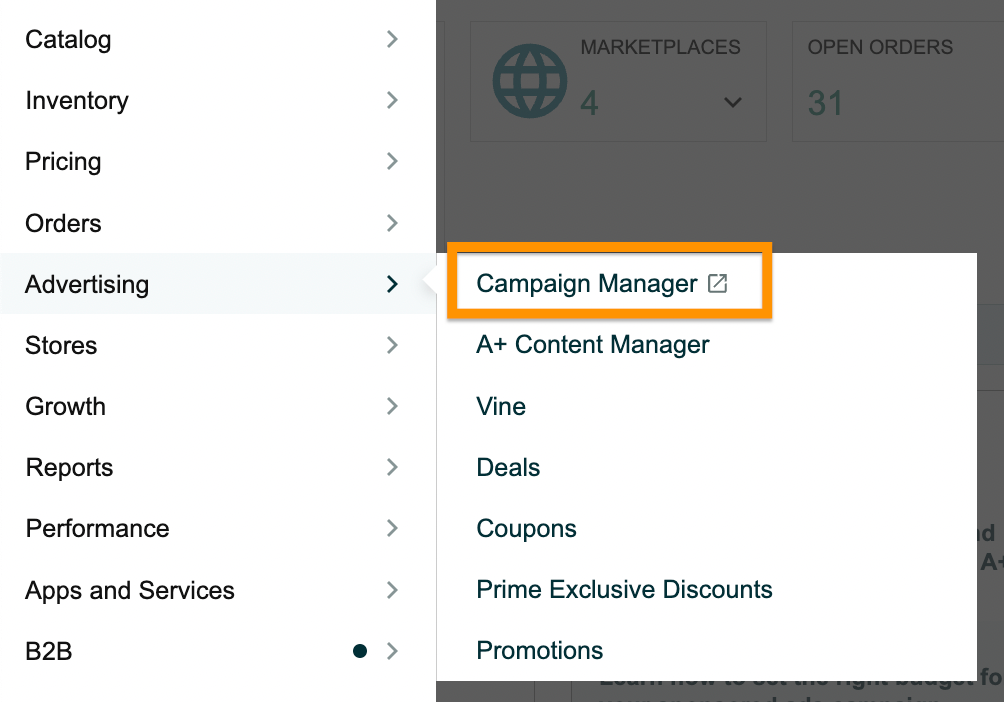Viewport: 1004px width, 702px height.
Task: Select Advertising in the side menu
Action: point(218,284)
